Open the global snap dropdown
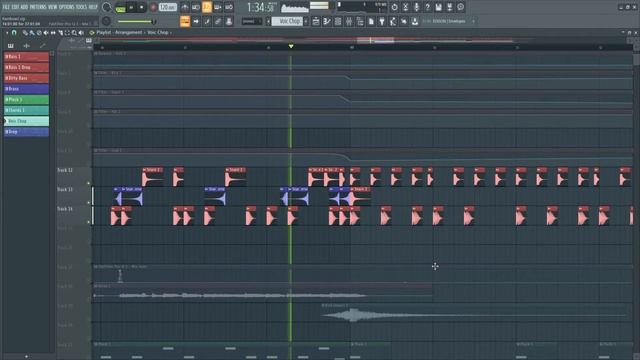640x360 pixels. pos(252,21)
